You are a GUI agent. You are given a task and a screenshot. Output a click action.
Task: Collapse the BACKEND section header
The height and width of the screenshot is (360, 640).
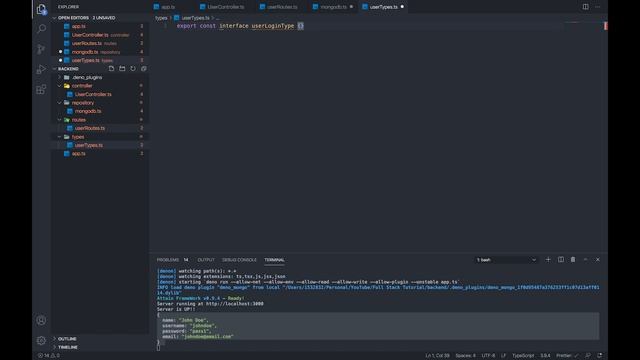68,69
